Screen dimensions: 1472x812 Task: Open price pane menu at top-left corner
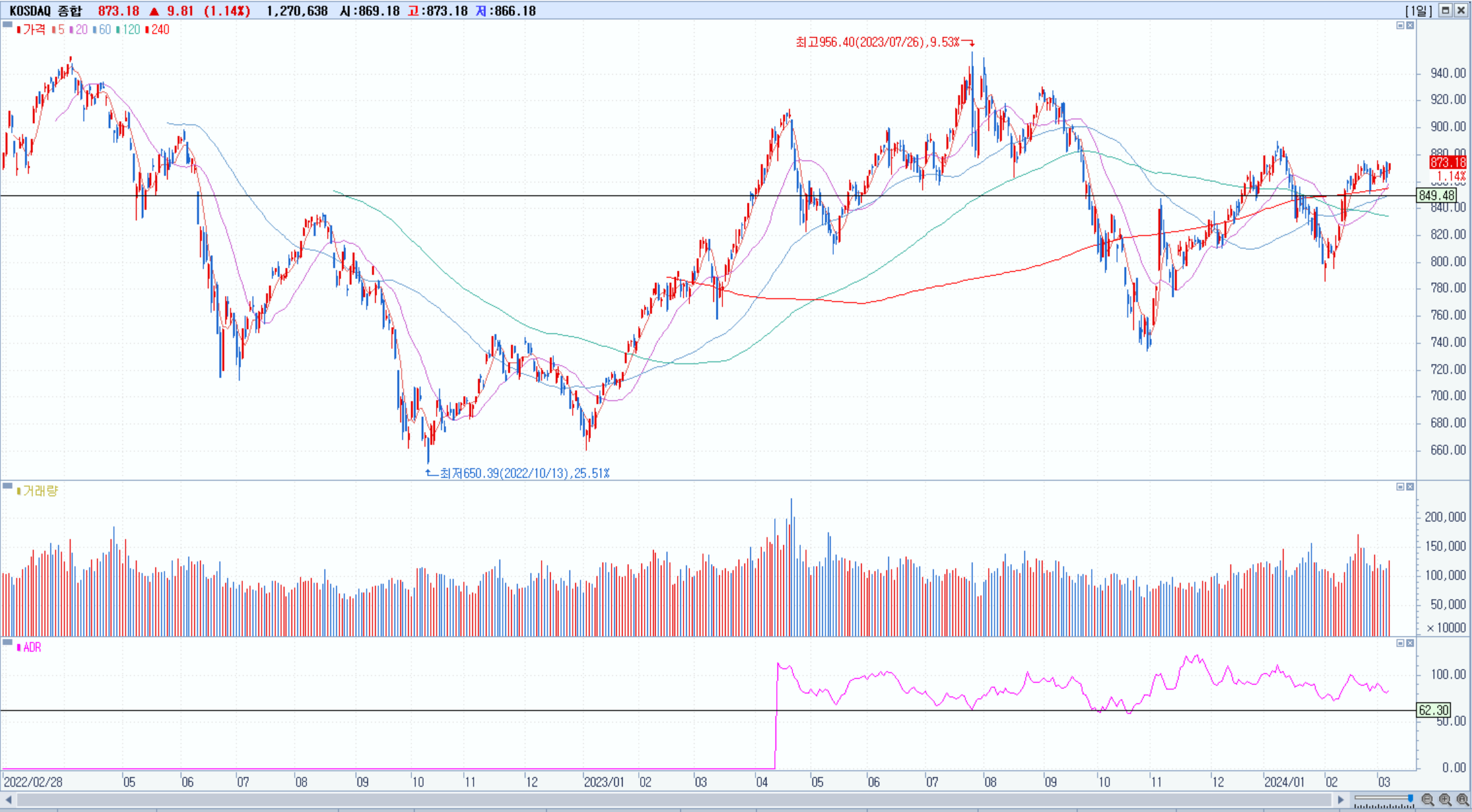[x=7, y=25]
